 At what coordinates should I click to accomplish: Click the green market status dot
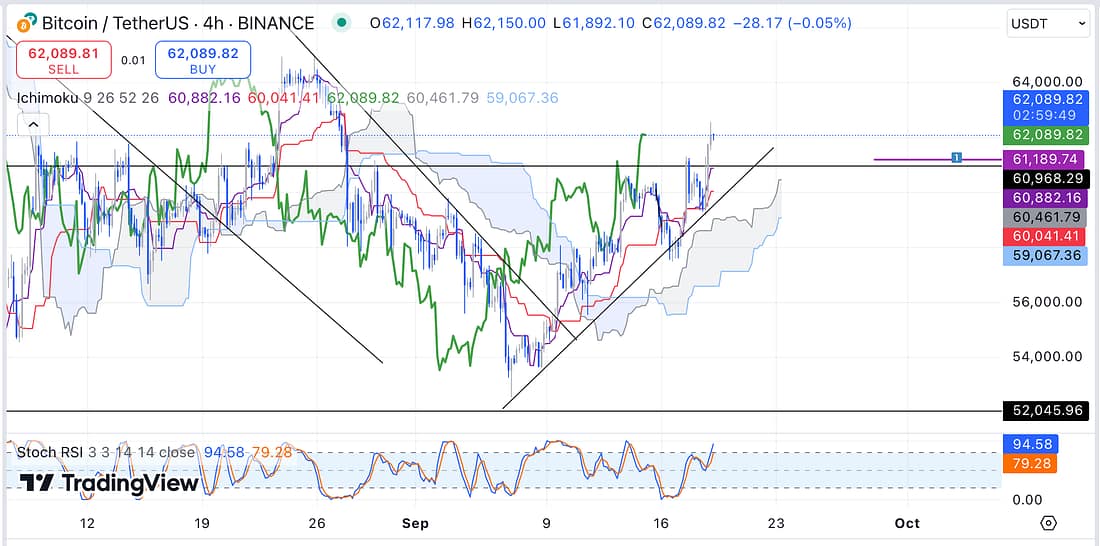coord(343,22)
